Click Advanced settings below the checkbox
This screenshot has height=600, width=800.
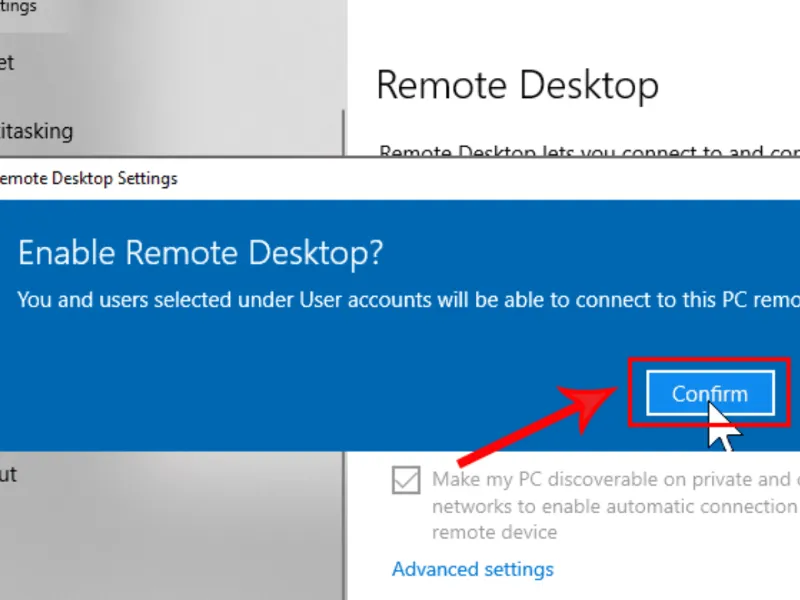473,569
